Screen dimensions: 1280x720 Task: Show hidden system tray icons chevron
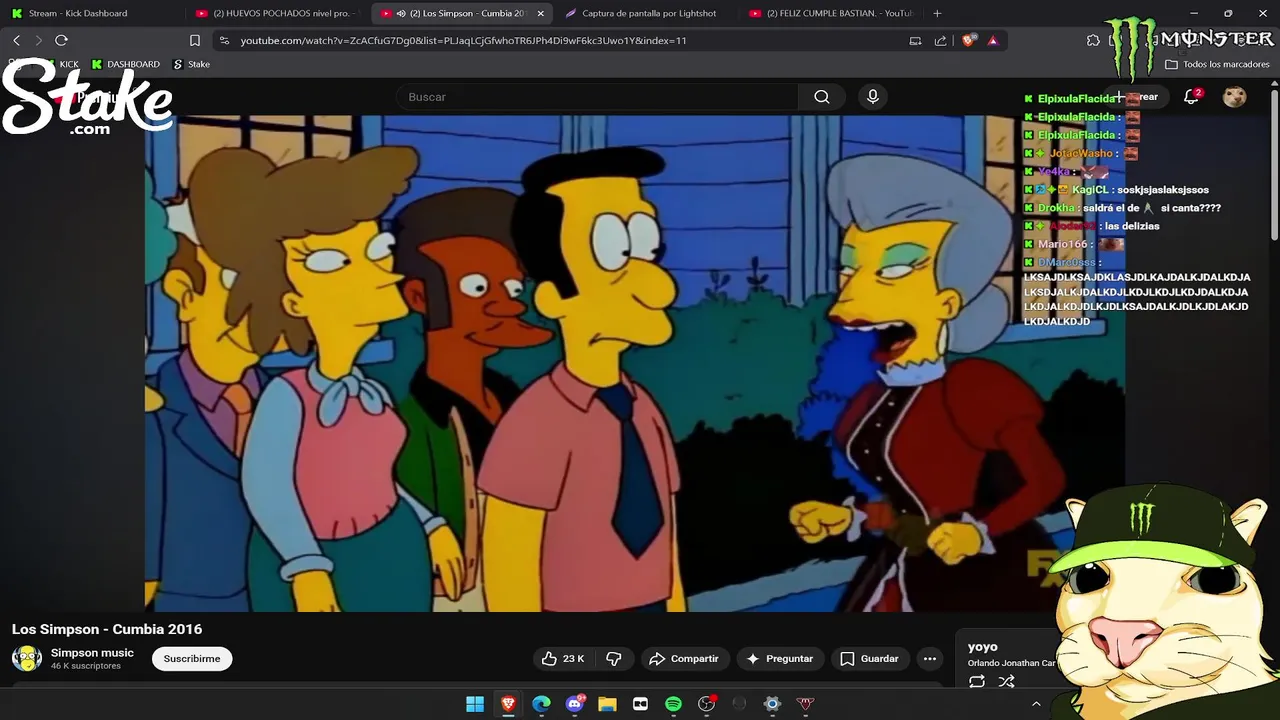[1036, 704]
